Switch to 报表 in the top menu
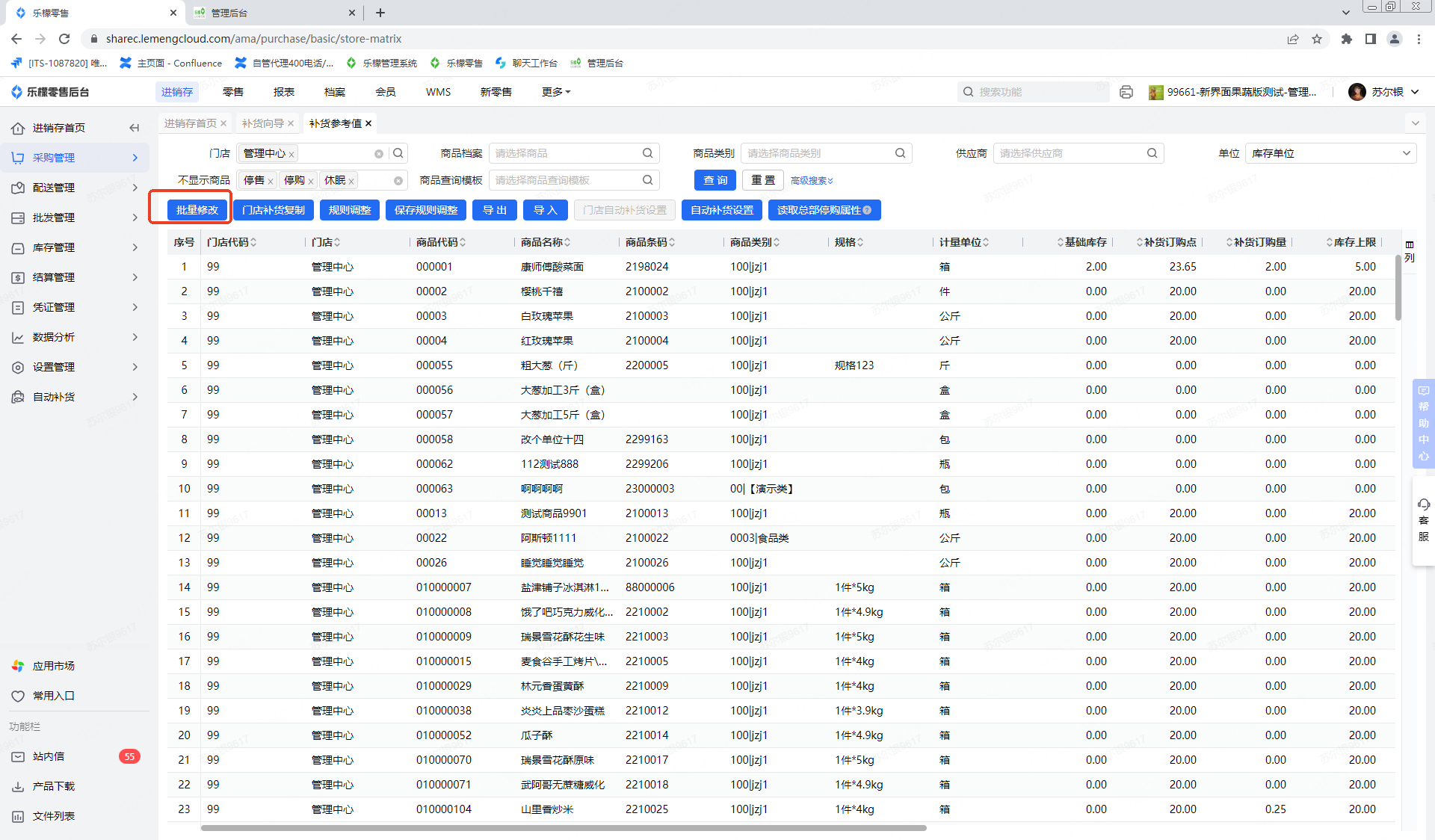Image resolution: width=1435 pixels, height=840 pixels. click(284, 92)
